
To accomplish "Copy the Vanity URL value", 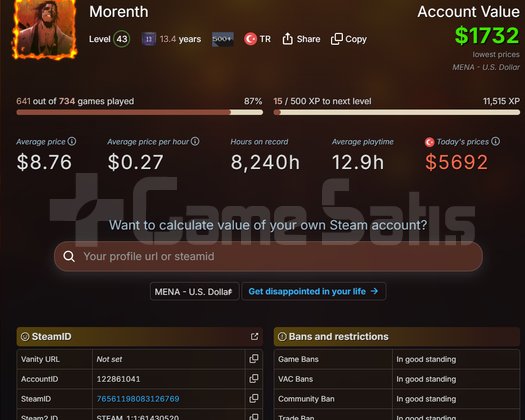I will click(x=253, y=359).
